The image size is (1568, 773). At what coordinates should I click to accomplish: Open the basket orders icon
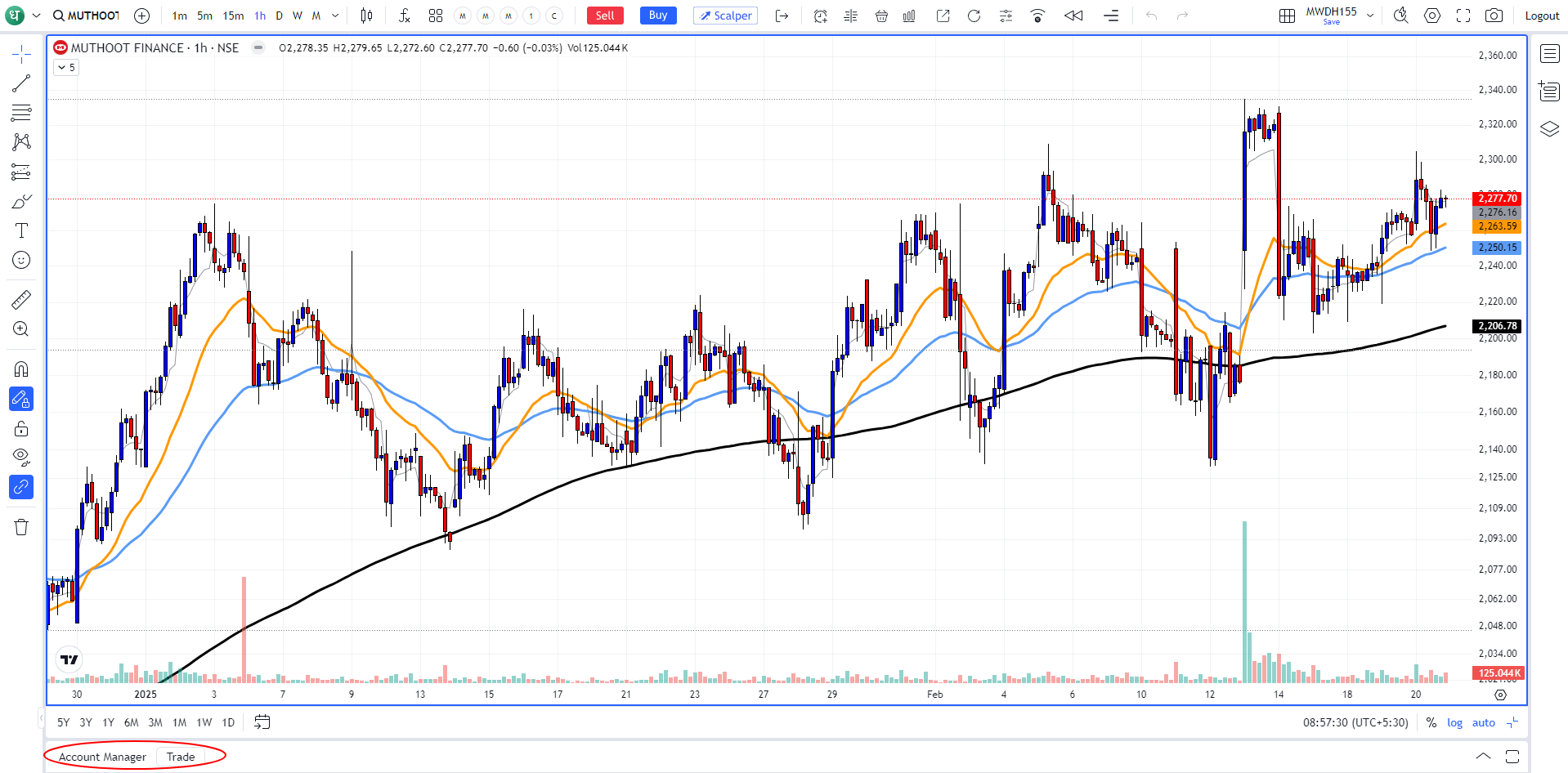[x=881, y=16]
